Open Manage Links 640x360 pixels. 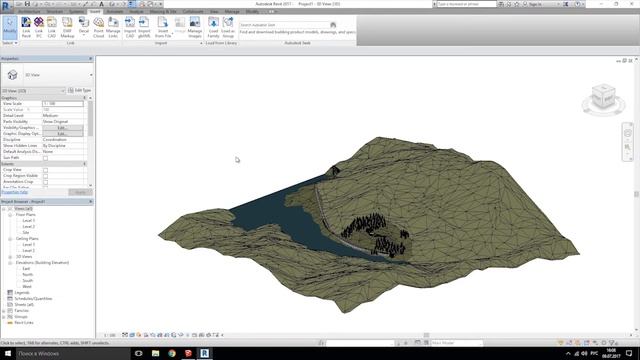click(x=113, y=27)
